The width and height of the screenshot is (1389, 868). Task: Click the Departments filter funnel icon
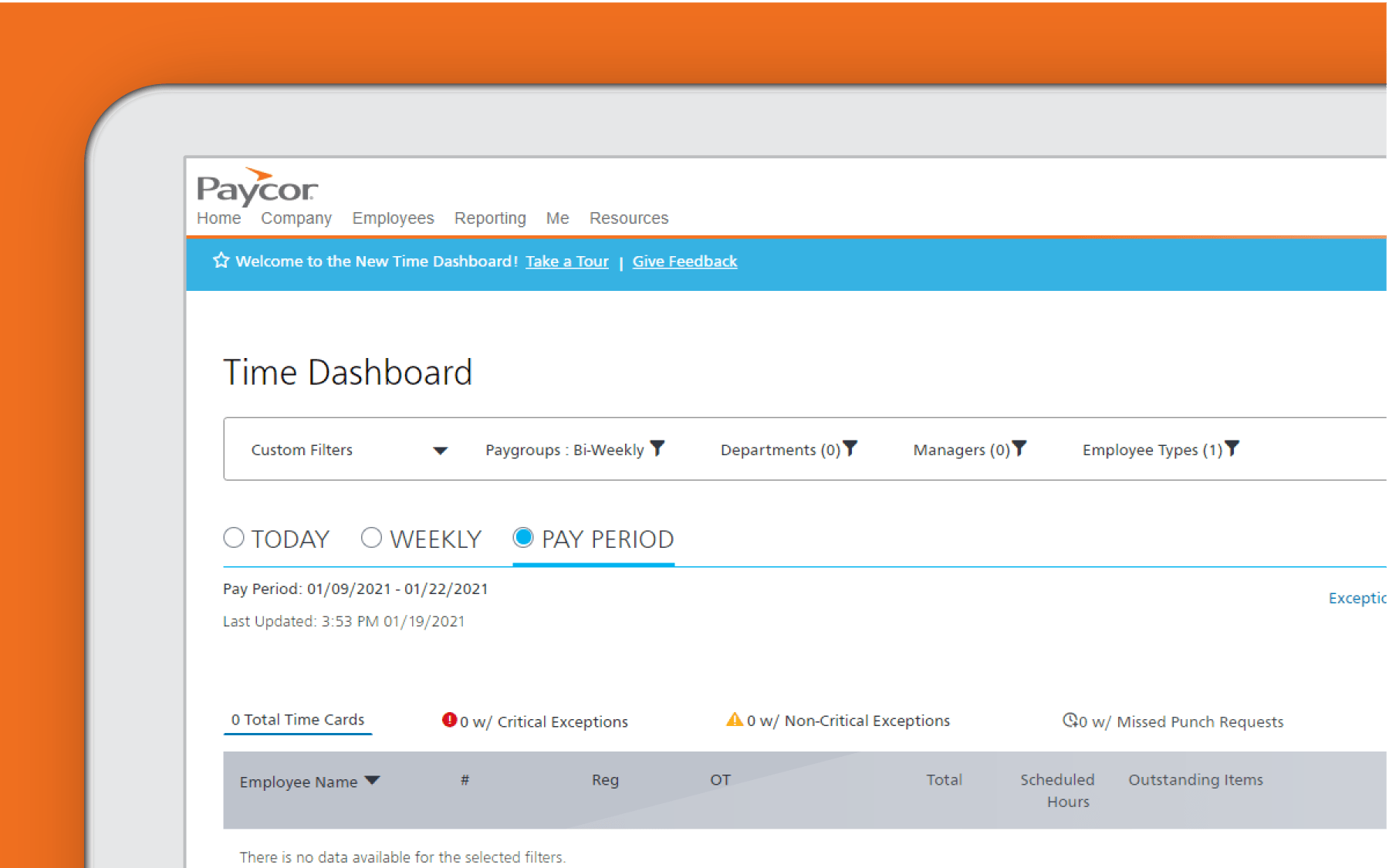[850, 448]
